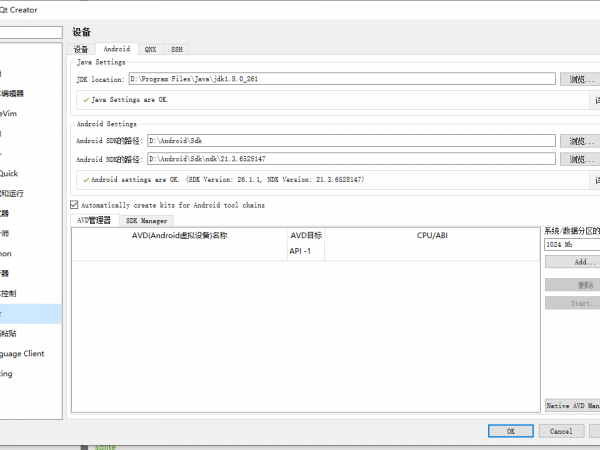Click the green checkmark beside Android settings are OK
This screenshot has height=450, width=600.
(86, 180)
